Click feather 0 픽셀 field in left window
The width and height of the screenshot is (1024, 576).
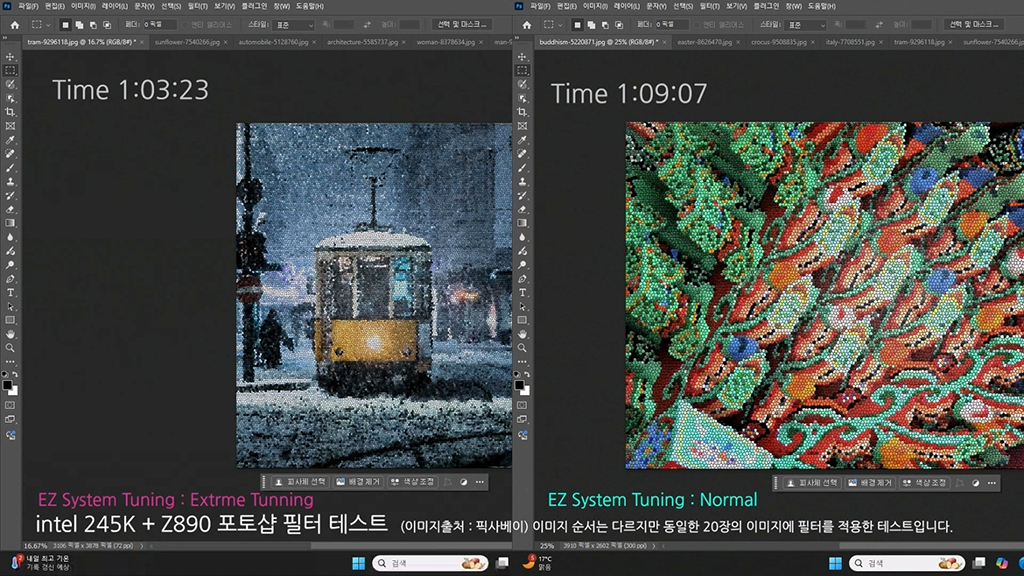pyautogui.click(x=159, y=25)
